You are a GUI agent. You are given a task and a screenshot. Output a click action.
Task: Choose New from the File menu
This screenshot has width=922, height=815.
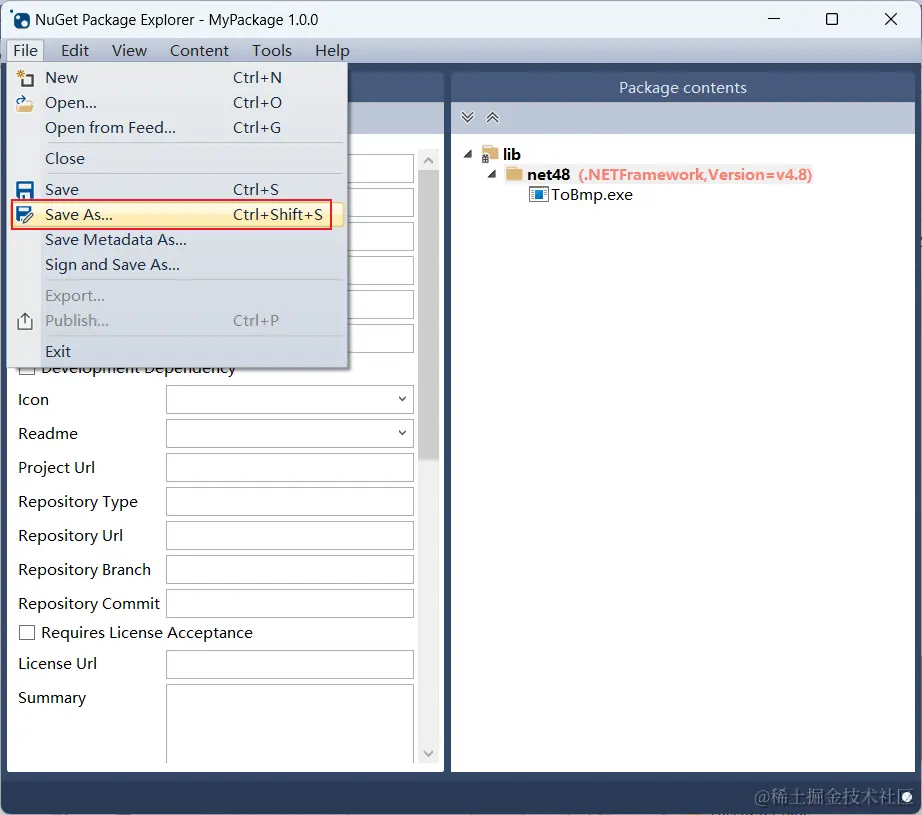178,78
